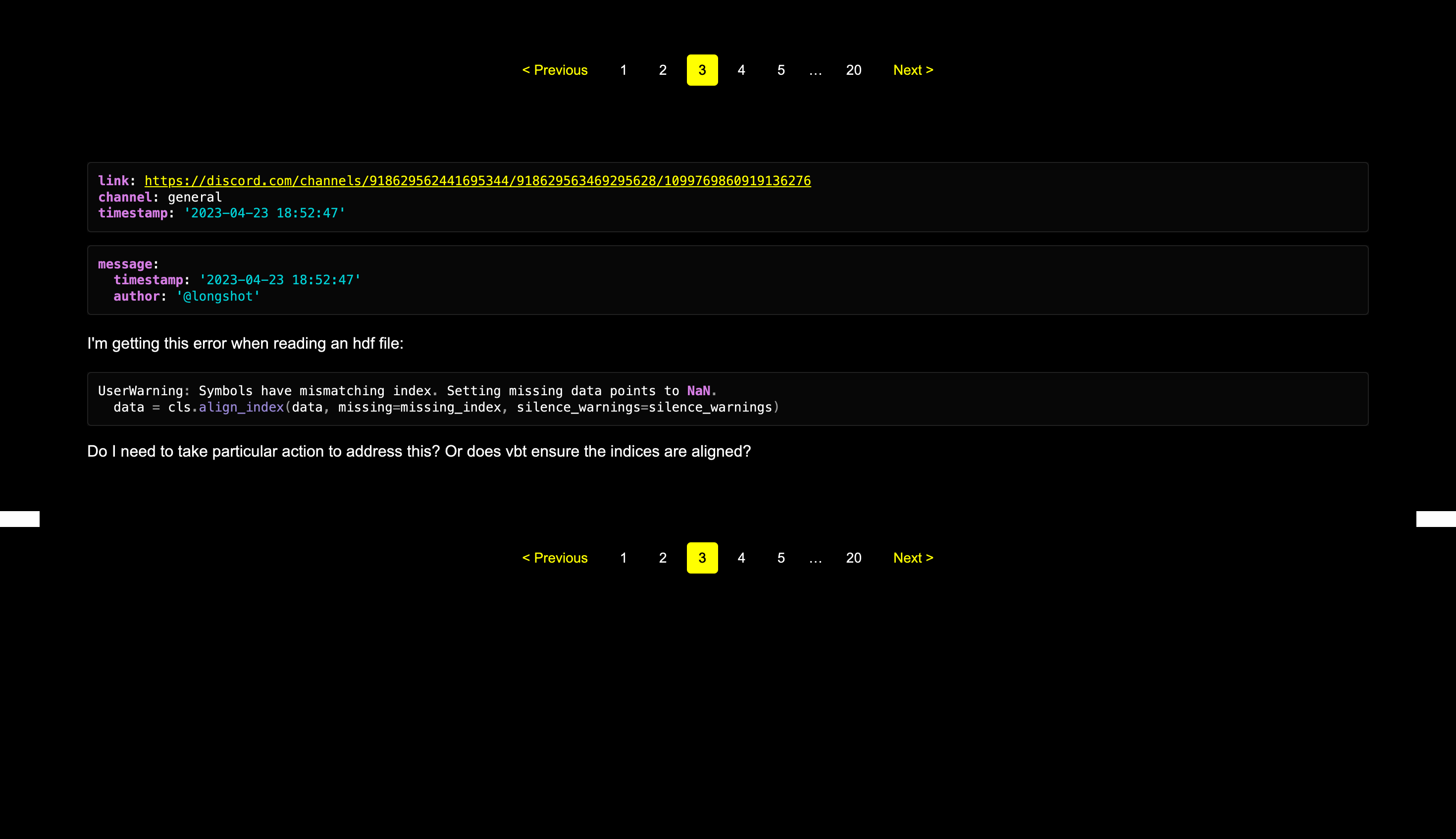Go to page 4 in bottom pagination
1456x839 pixels.
(741, 558)
